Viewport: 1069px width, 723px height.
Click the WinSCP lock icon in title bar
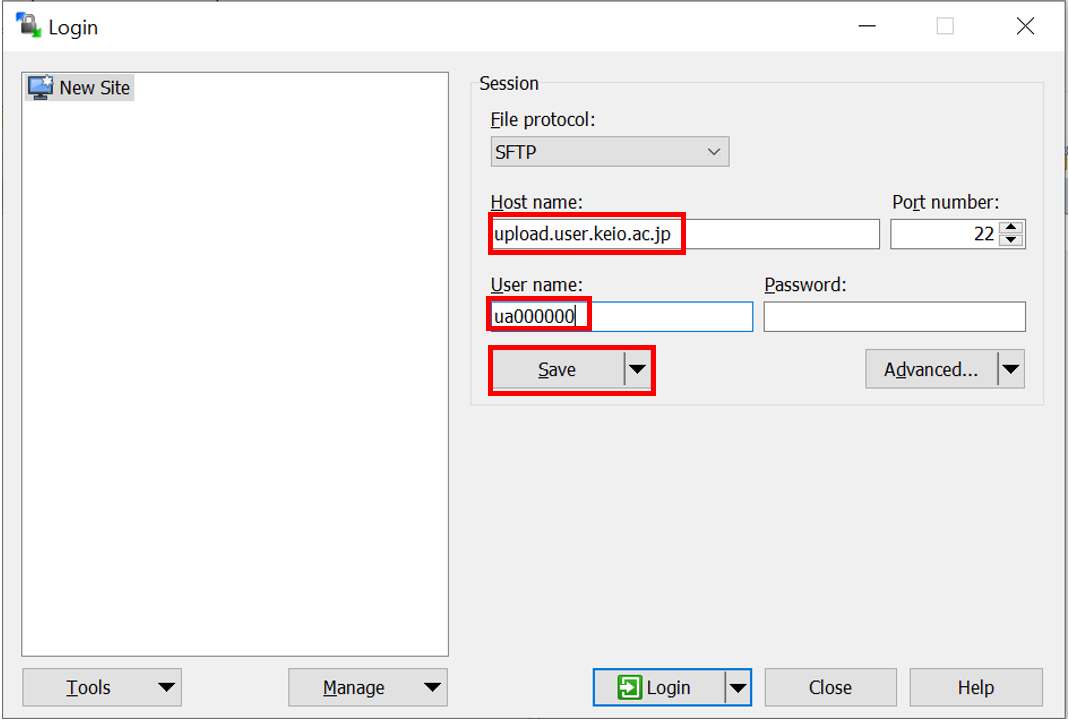click(x=28, y=26)
